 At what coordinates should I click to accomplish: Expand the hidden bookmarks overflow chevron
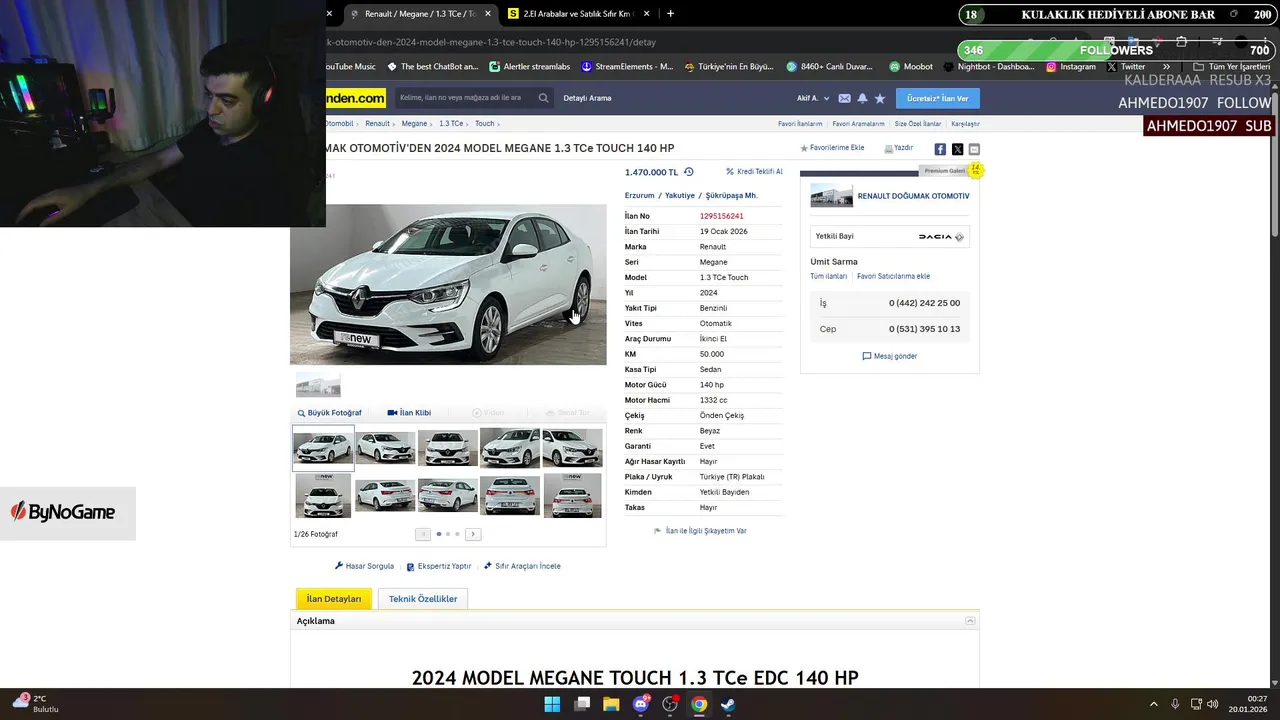tap(1166, 67)
